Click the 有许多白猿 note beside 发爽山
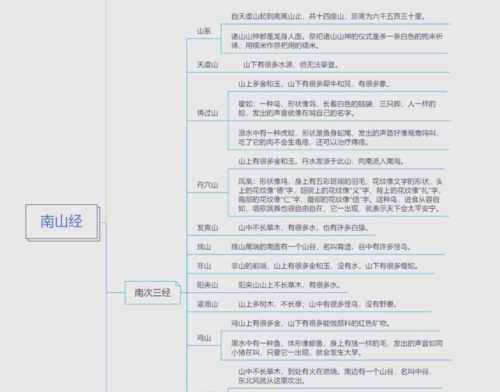The width and height of the screenshot is (500, 392). pyautogui.click(x=303, y=228)
